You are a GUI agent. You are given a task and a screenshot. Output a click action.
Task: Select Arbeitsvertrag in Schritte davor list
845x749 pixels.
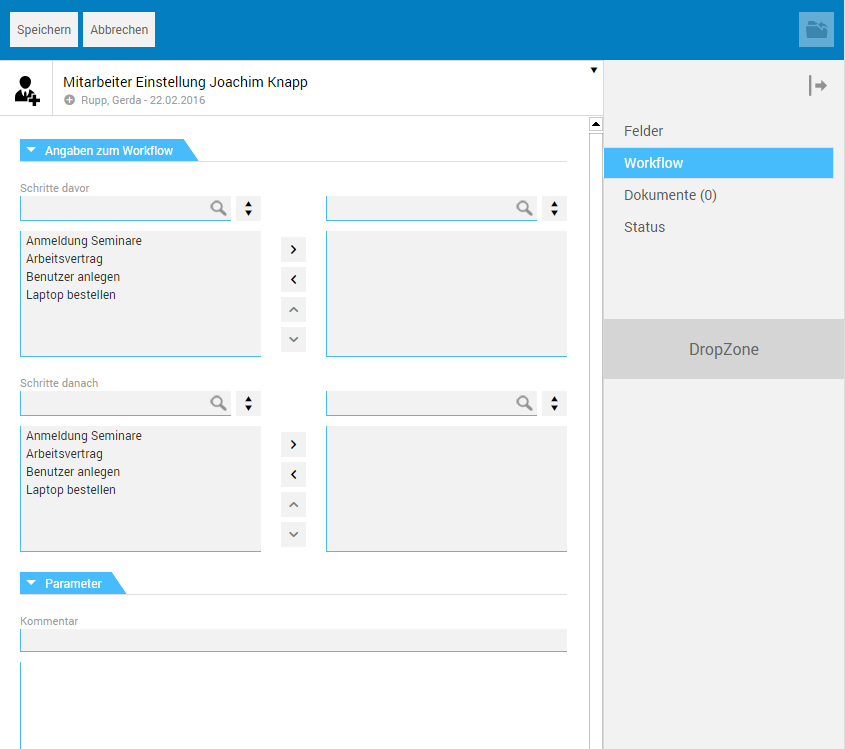(65, 259)
